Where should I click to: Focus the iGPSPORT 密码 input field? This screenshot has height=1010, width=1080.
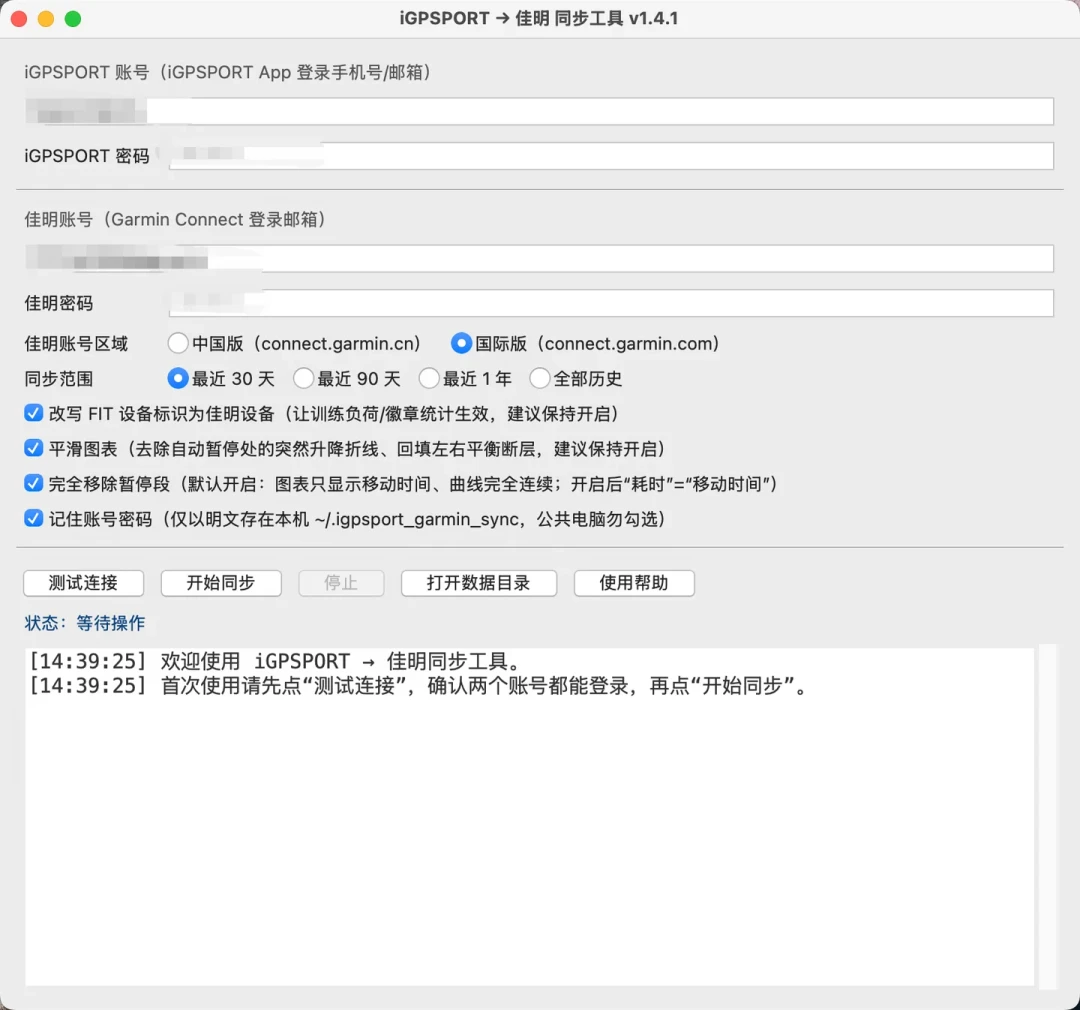click(612, 156)
